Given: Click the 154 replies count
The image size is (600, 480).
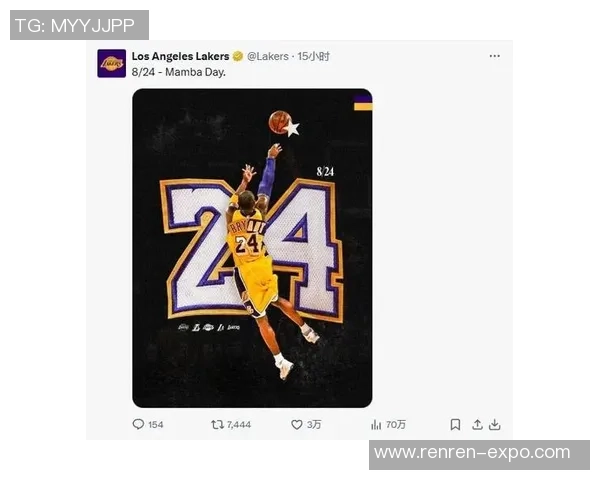Looking at the screenshot, I should click(156, 425).
